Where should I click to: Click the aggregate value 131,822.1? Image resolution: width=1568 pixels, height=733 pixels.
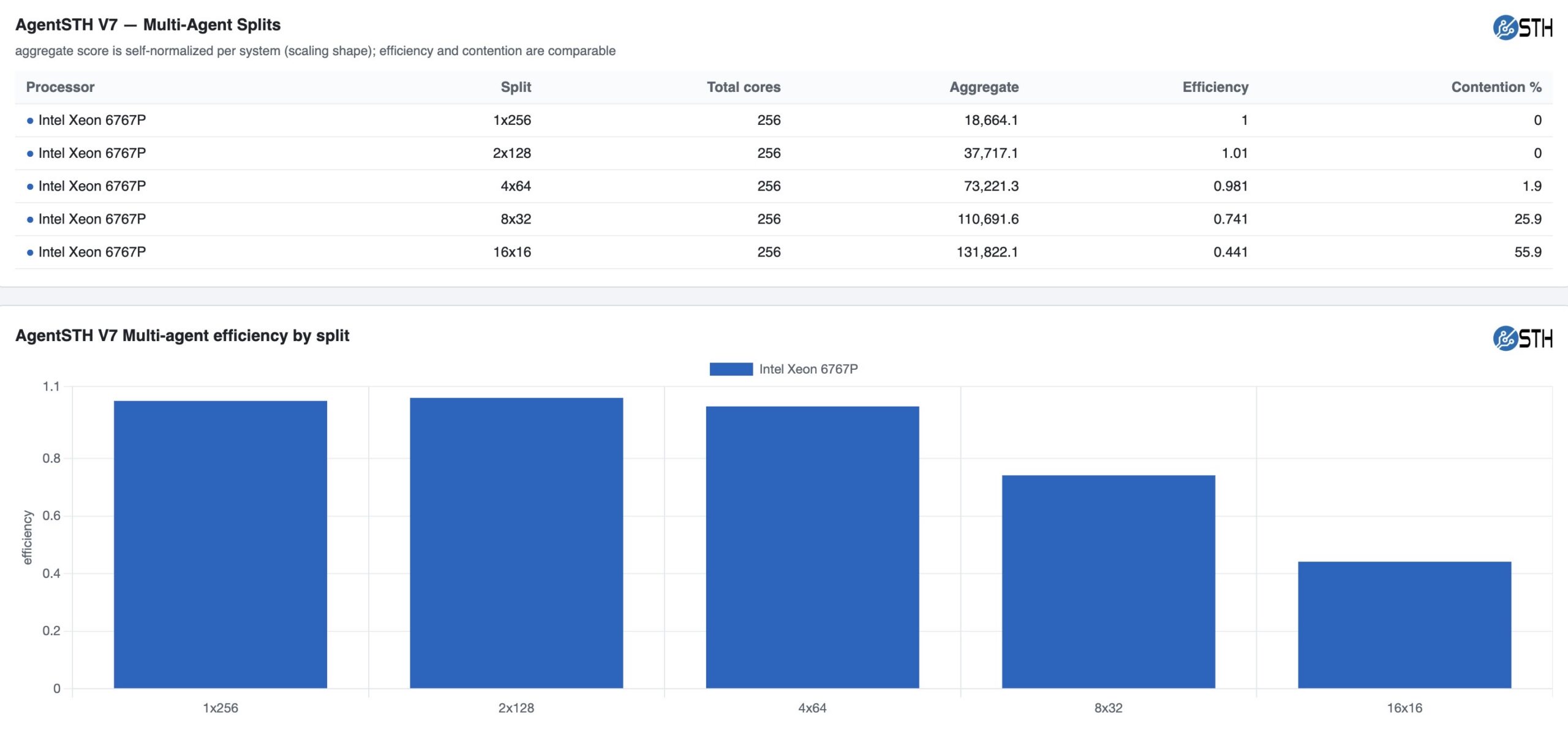(x=987, y=252)
